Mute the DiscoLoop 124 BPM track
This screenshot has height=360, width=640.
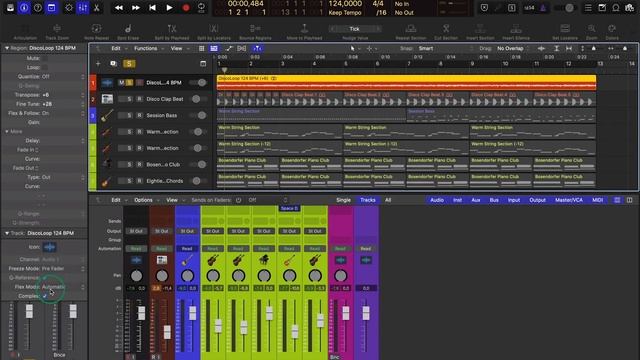pos(121,82)
